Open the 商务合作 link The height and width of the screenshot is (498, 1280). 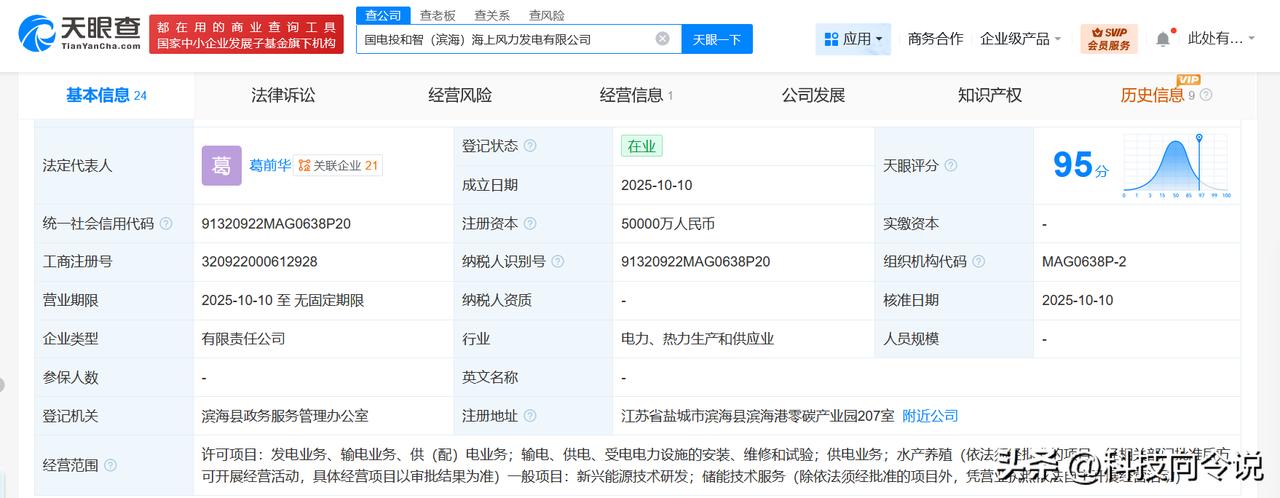coord(935,39)
